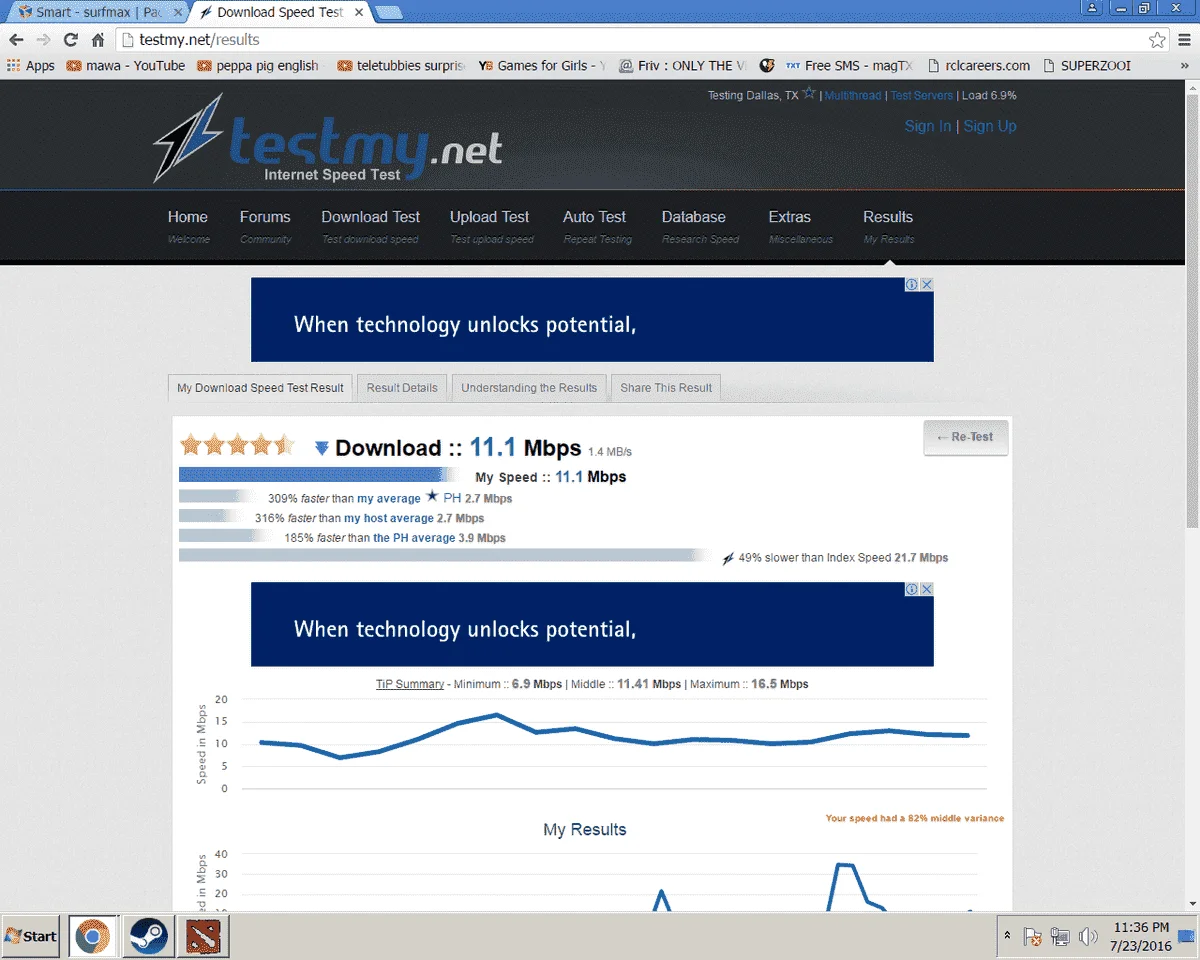The image size is (1200, 960).
Task: Close the top banner ad
Action: tap(927, 284)
